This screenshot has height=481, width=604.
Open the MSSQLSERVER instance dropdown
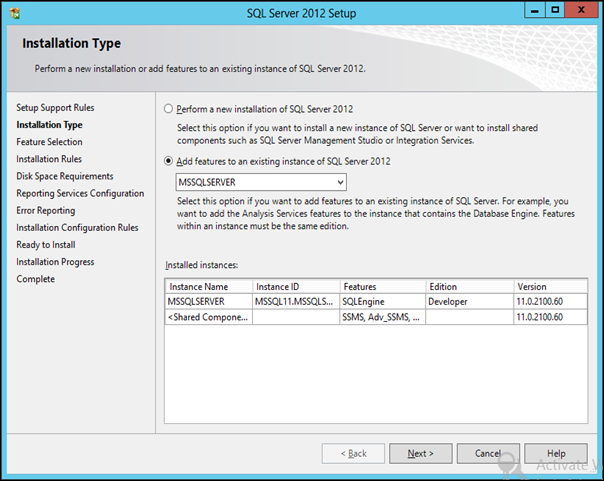pyautogui.click(x=341, y=182)
